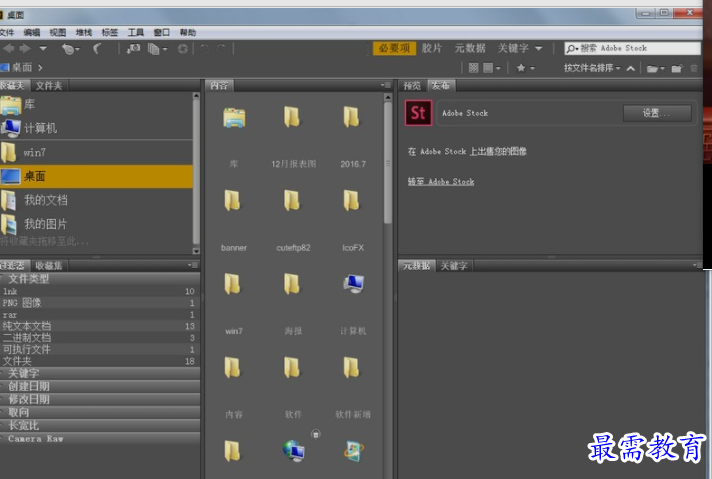Click the magnifier search-engine icon in search box
This screenshot has width=712, height=479.
tap(572, 48)
